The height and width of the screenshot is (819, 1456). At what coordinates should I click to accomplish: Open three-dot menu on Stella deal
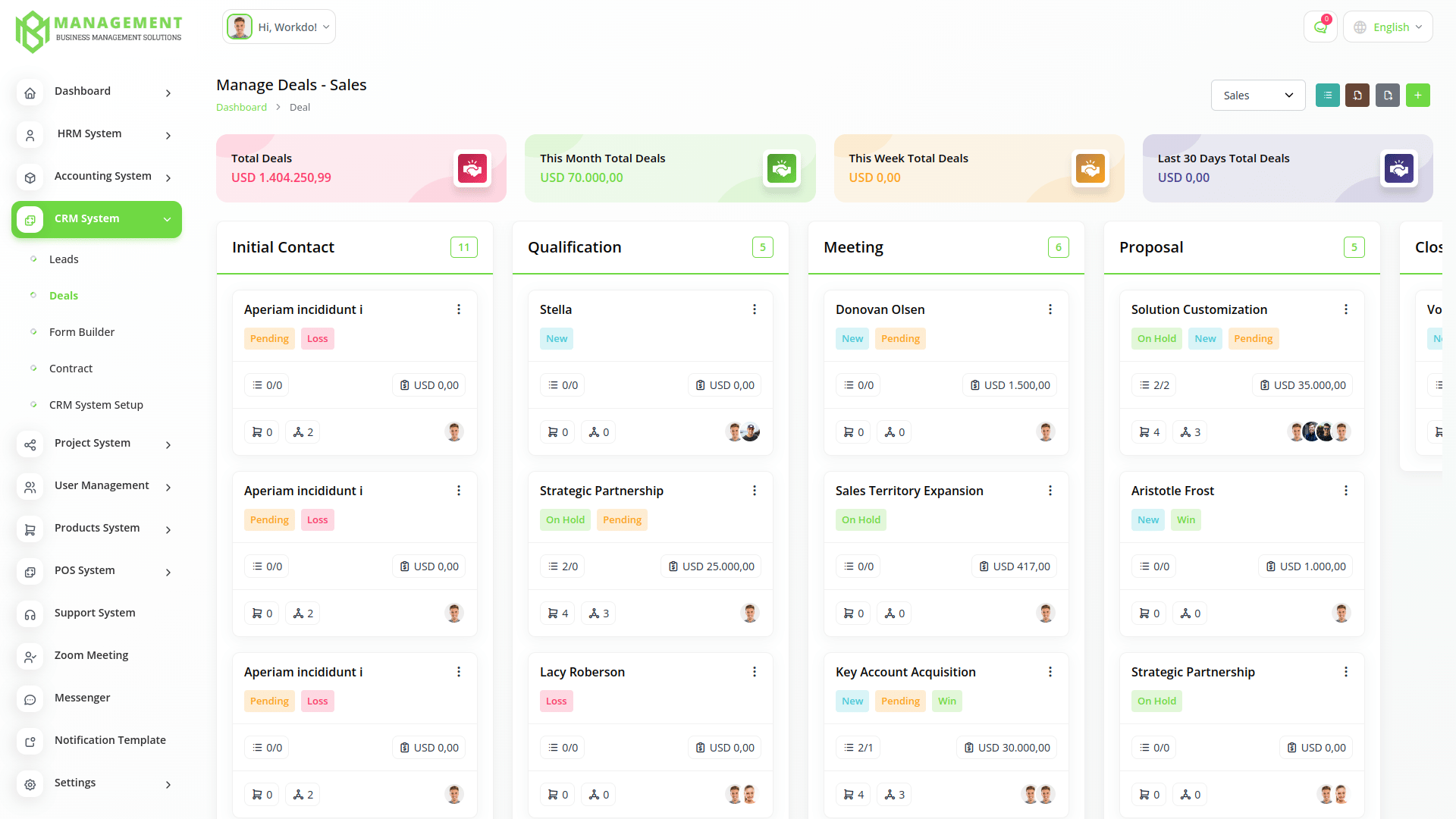click(x=755, y=309)
